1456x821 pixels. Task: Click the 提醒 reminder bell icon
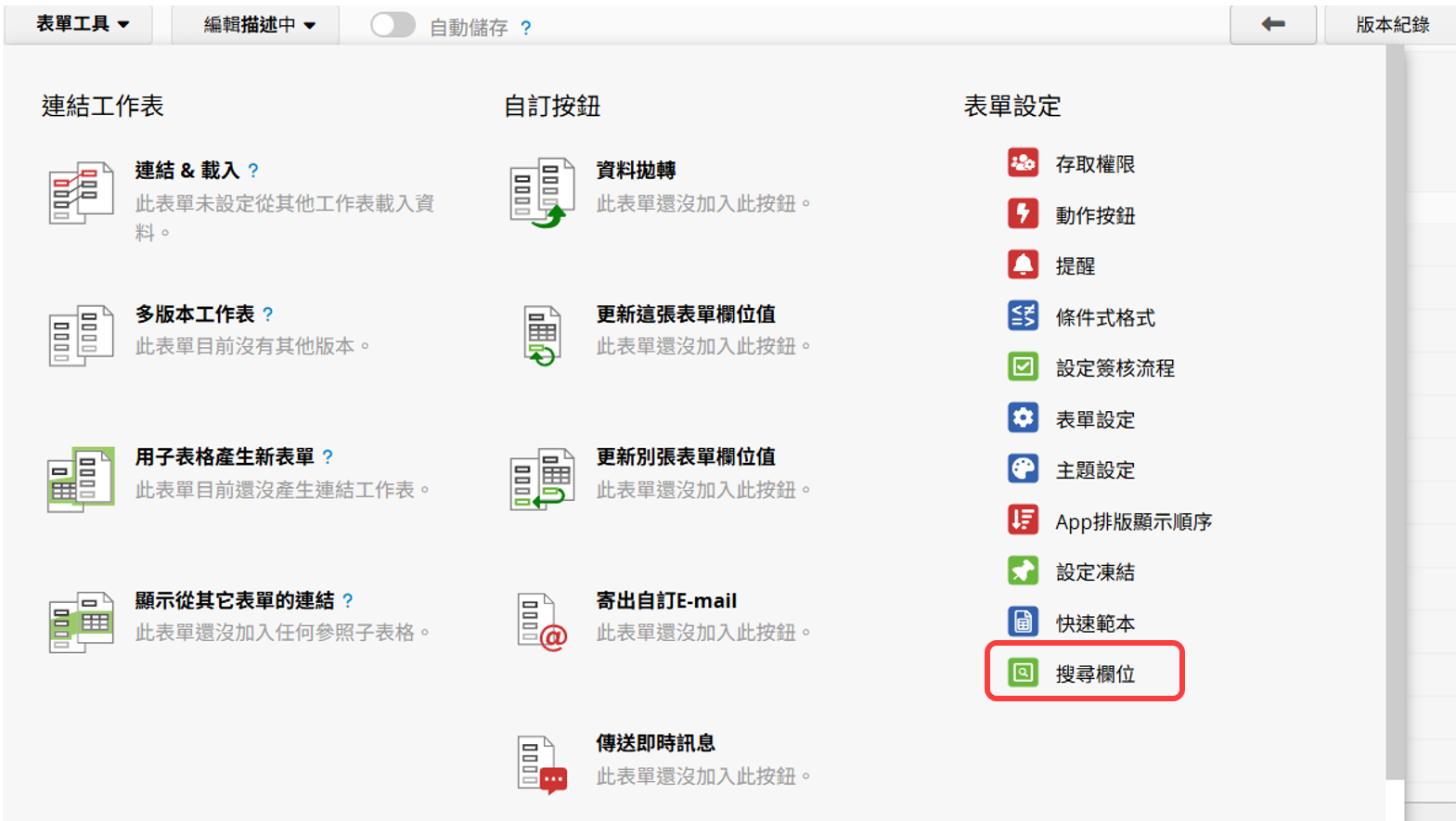tap(1023, 265)
